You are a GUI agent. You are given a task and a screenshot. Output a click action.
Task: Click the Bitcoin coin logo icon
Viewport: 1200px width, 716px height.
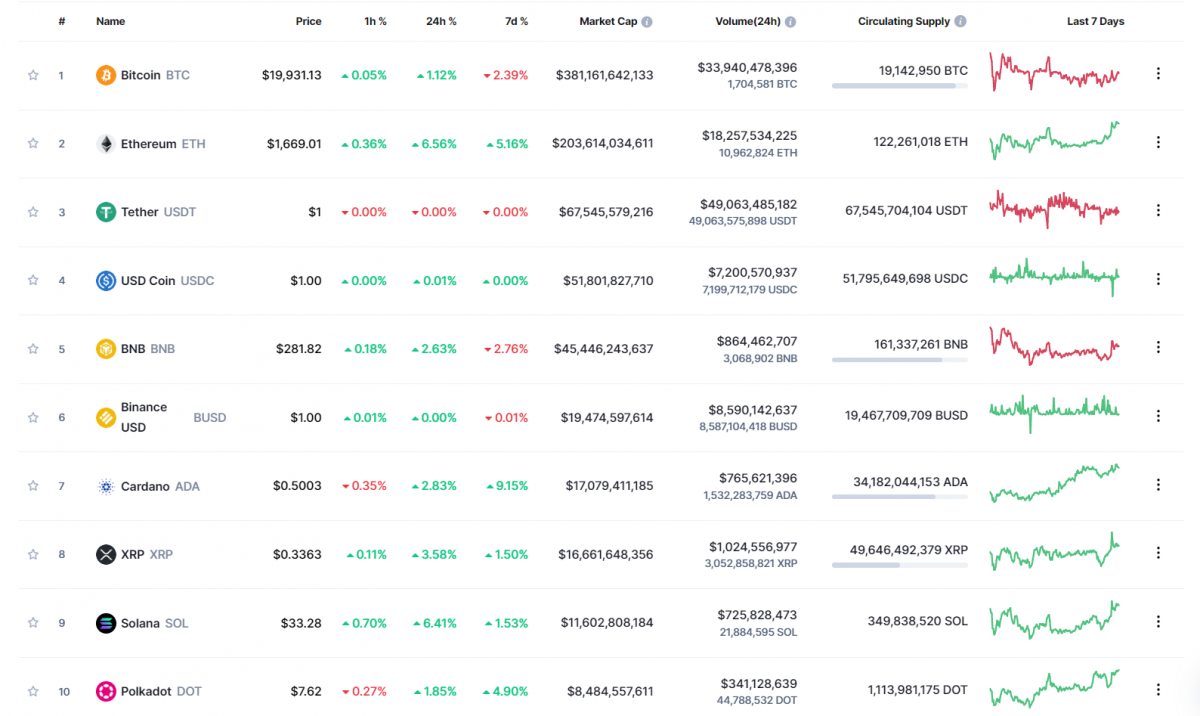105,75
